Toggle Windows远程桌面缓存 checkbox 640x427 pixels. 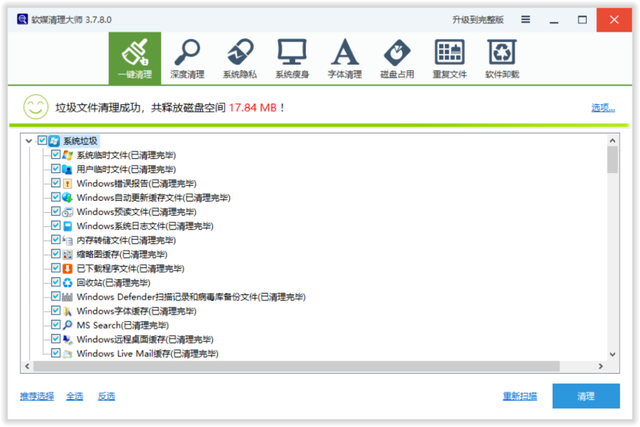56,338
